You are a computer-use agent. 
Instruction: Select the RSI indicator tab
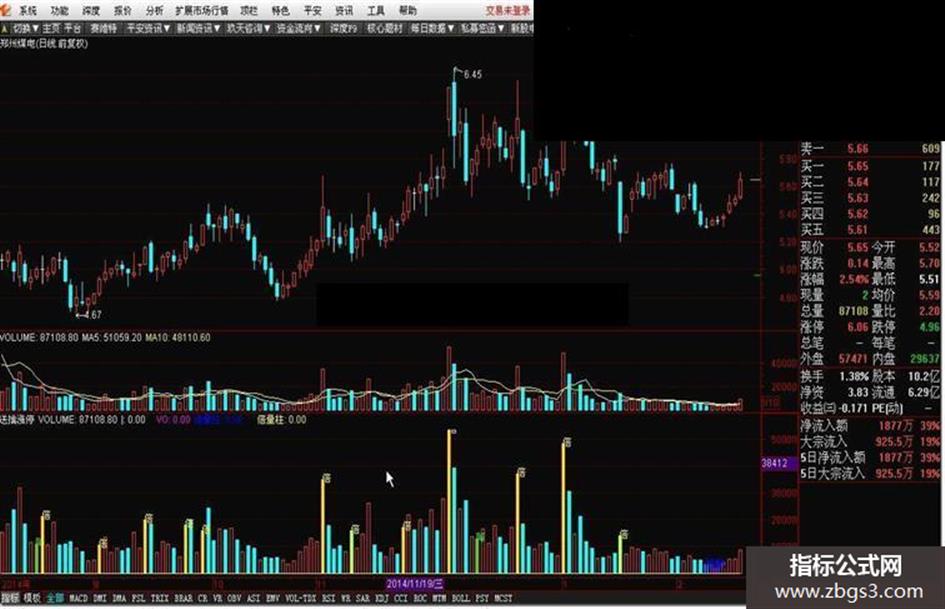328,598
